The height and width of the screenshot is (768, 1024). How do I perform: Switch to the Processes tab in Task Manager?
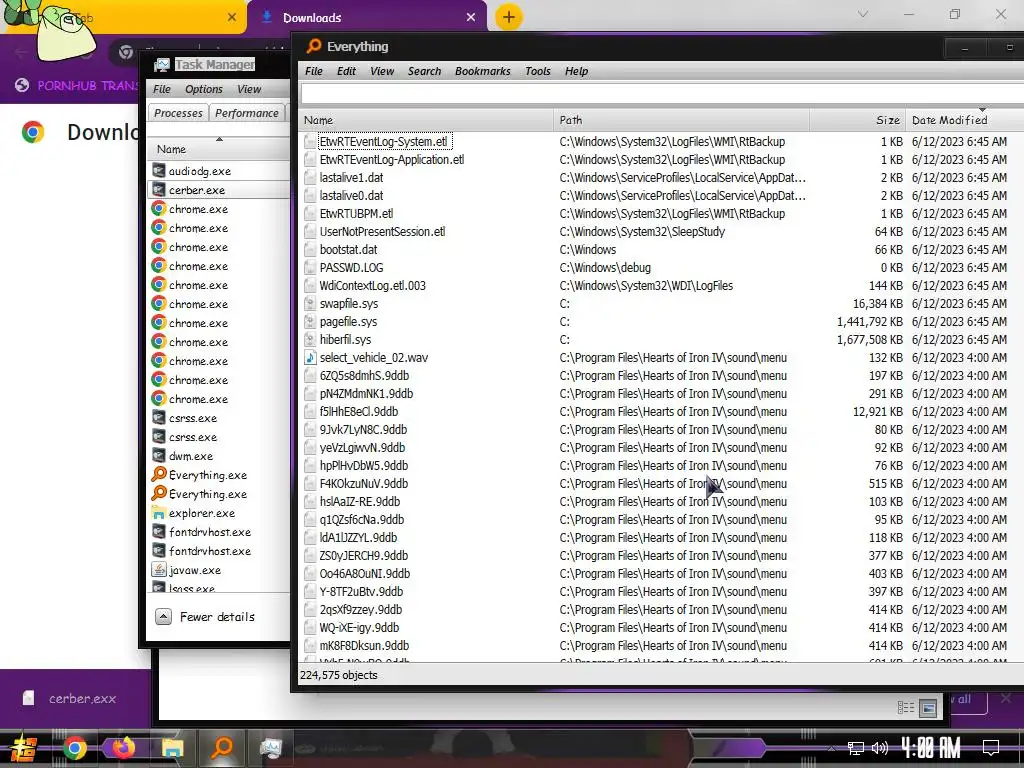point(178,113)
